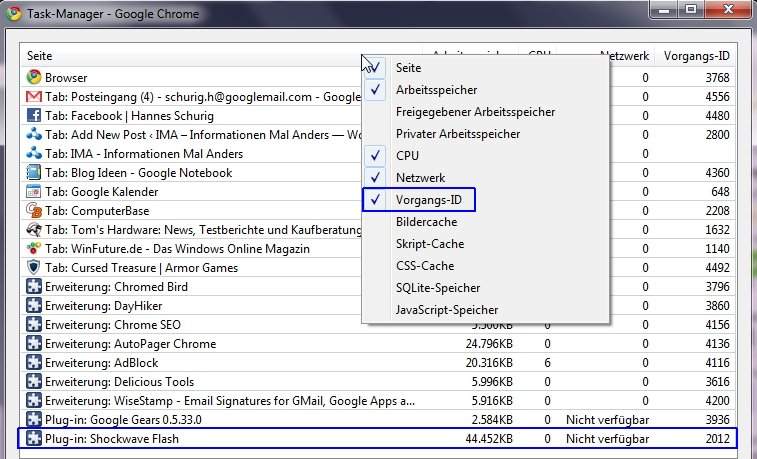Click the Facebook icon of the Hannes Schurig tab
This screenshot has height=459, width=757.
click(34, 115)
